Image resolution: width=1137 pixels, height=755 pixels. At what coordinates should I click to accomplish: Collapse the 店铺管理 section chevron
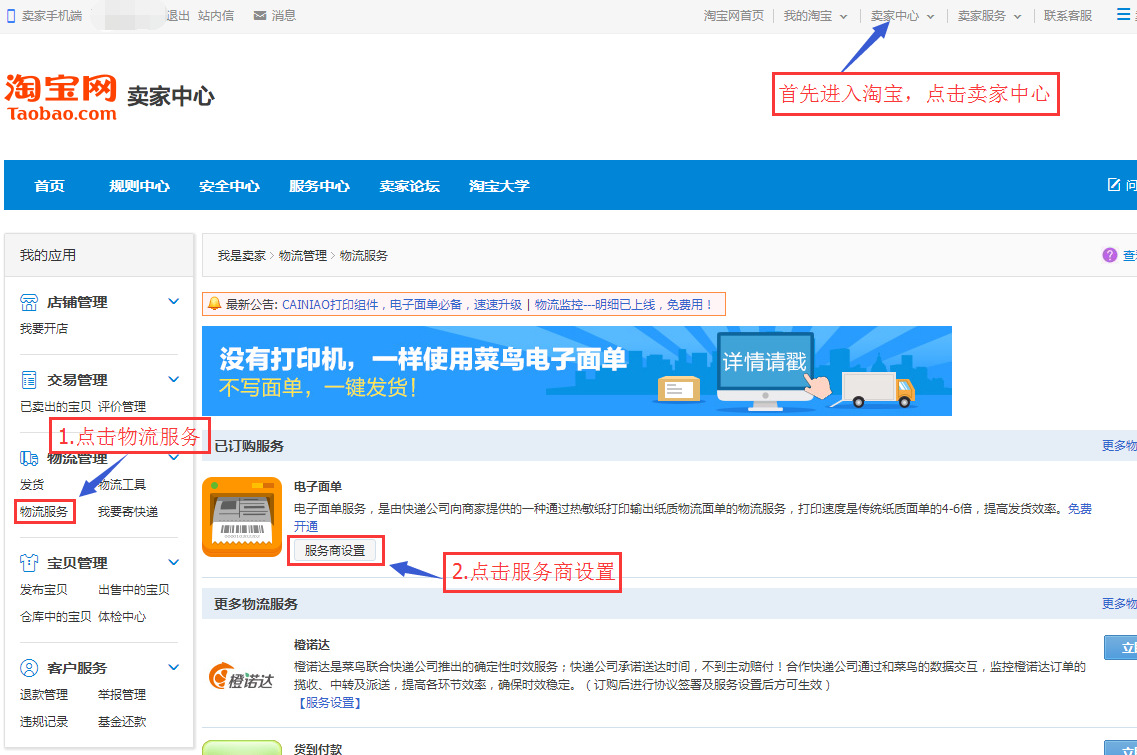click(173, 302)
